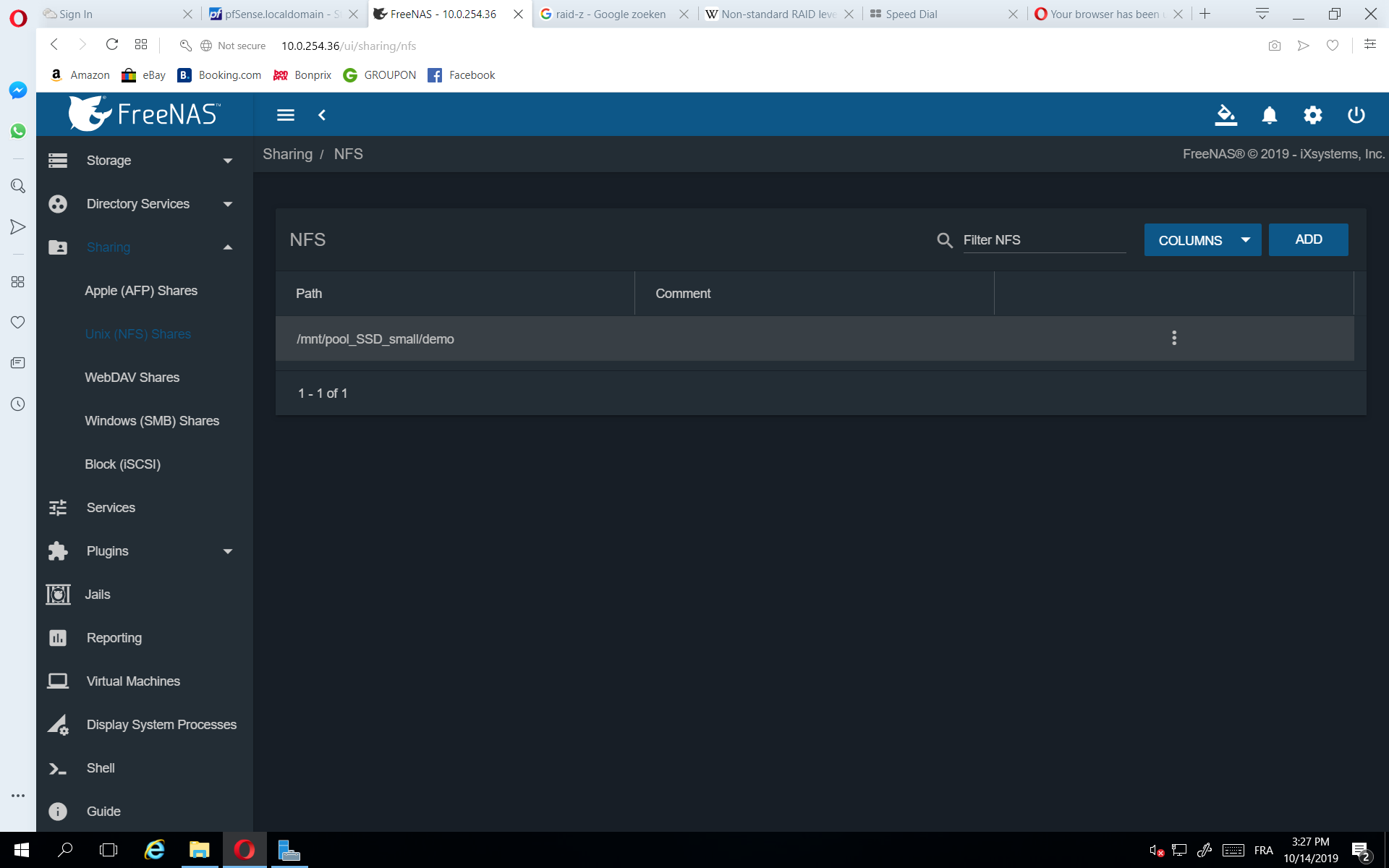
Task: Click the power button in the FreeNAS toolbar
Action: point(1356,115)
